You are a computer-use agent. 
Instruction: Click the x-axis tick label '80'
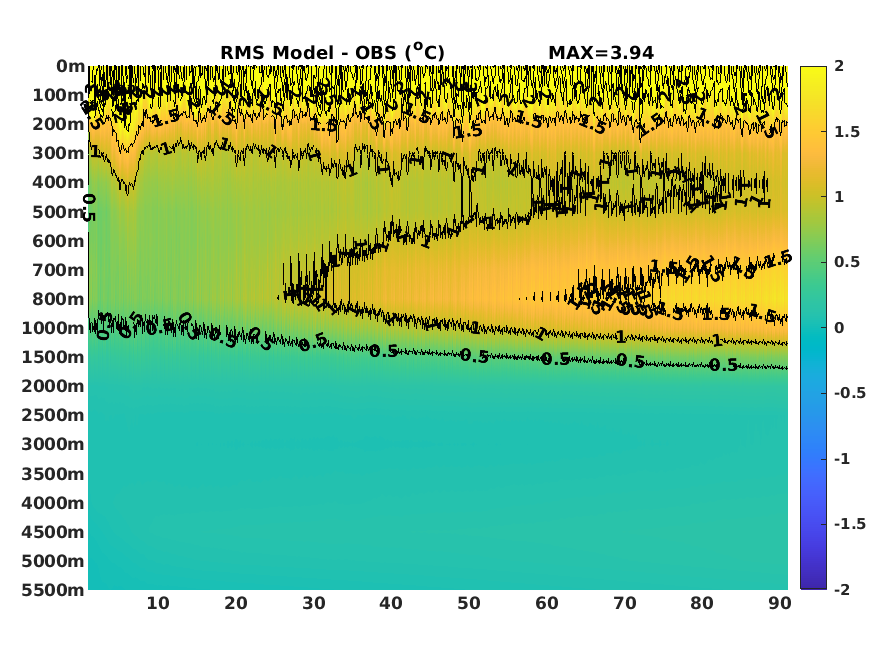pos(701,603)
